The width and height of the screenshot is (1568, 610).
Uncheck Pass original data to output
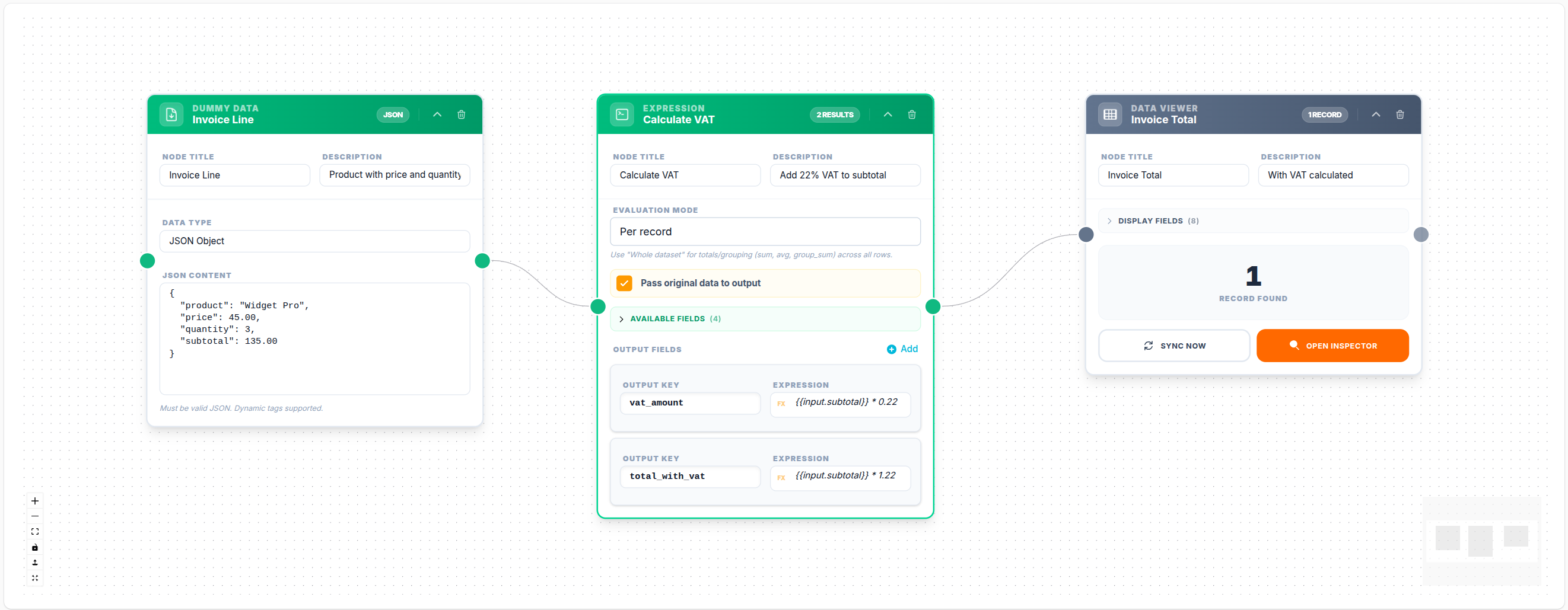624,283
